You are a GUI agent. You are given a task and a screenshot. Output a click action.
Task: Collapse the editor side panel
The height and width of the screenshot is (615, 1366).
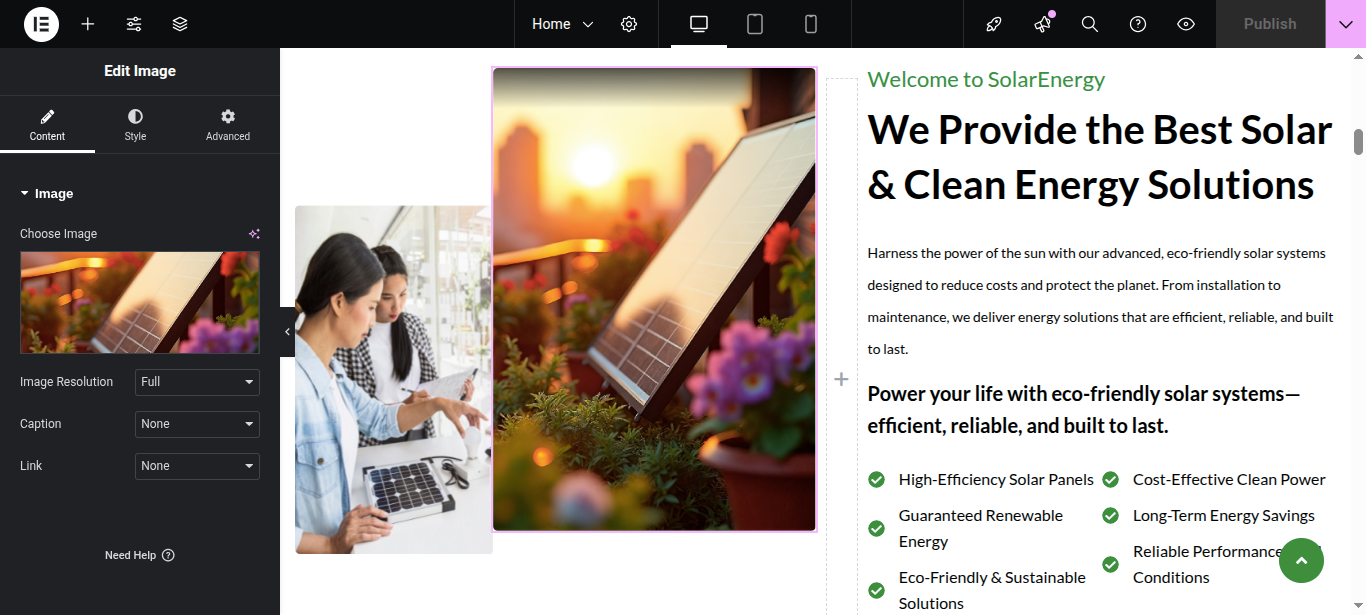pyautogui.click(x=288, y=332)
